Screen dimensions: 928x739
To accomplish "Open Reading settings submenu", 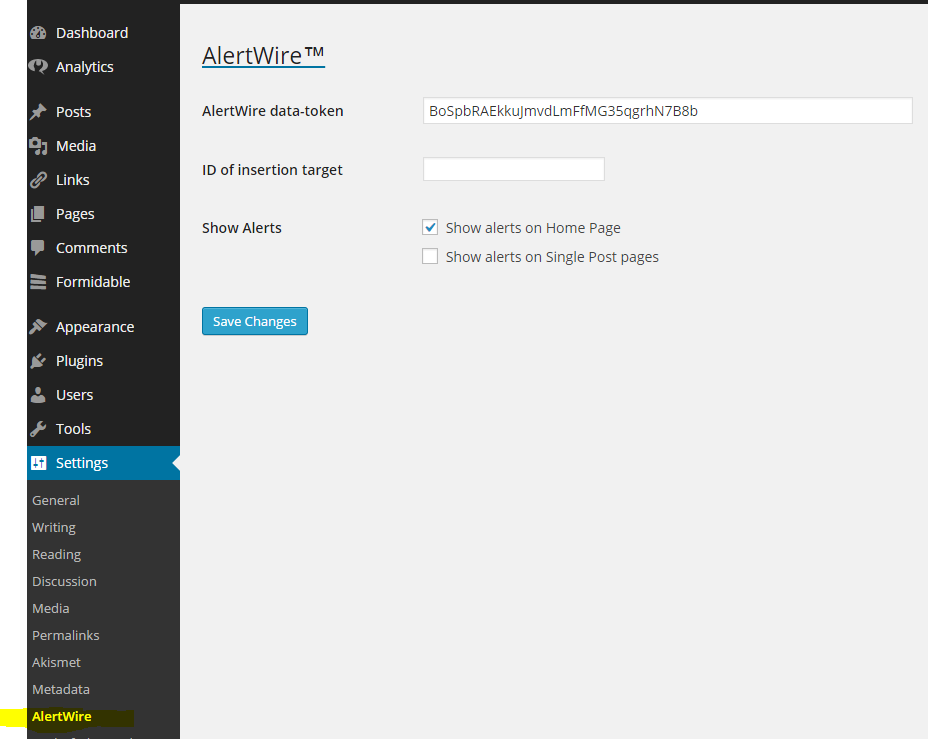I will click(57, 555).
